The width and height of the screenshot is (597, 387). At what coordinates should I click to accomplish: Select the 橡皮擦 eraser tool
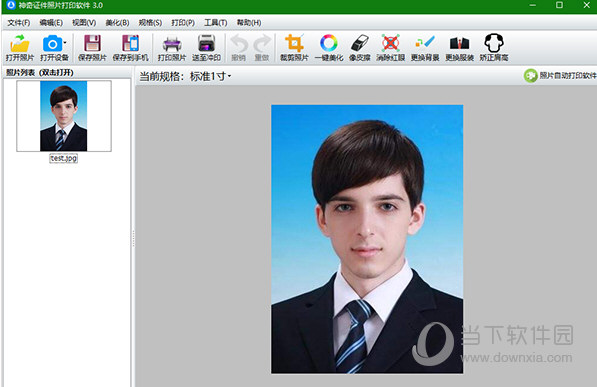pyautogui.click(x=360, y=43)
